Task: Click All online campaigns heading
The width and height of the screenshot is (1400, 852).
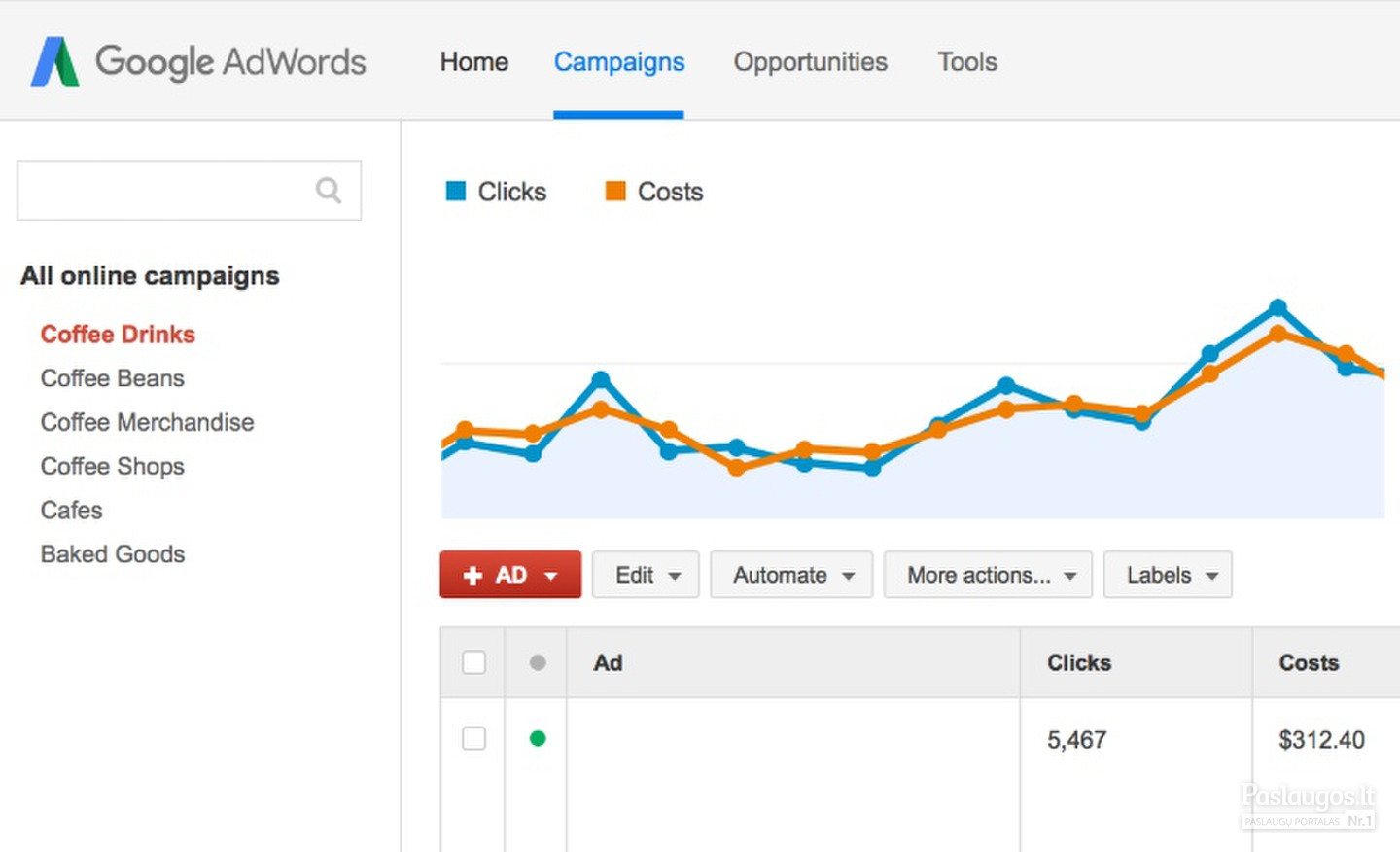Action: [x=150, y=276]
